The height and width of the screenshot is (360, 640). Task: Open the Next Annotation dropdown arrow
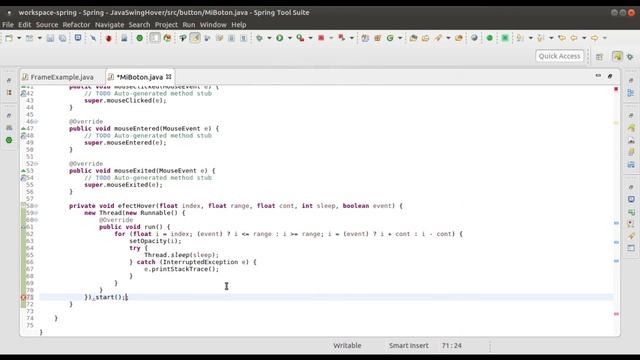[531, 38]
